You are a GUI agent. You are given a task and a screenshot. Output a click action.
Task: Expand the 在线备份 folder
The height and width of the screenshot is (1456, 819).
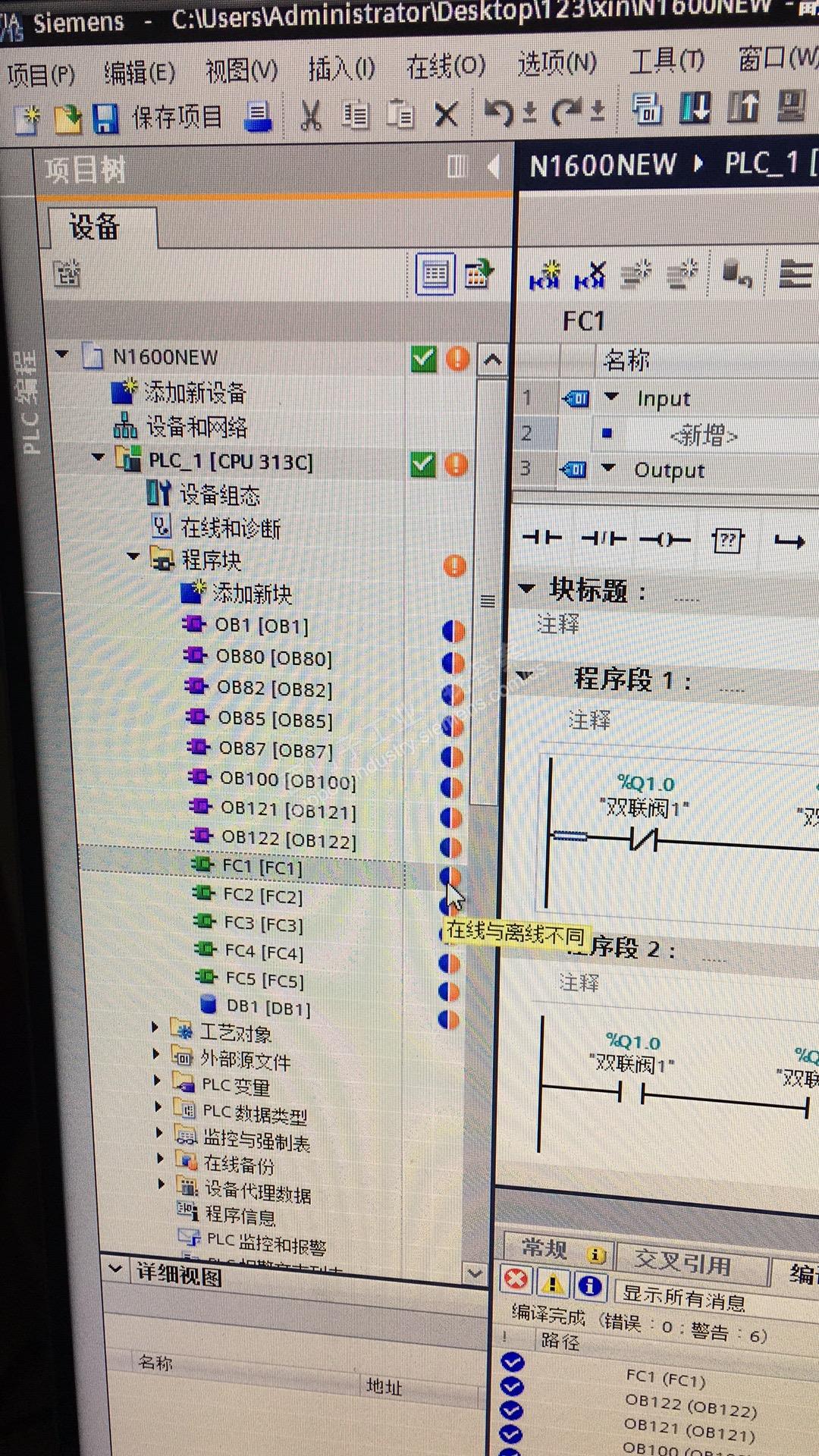coord(161,1158)
